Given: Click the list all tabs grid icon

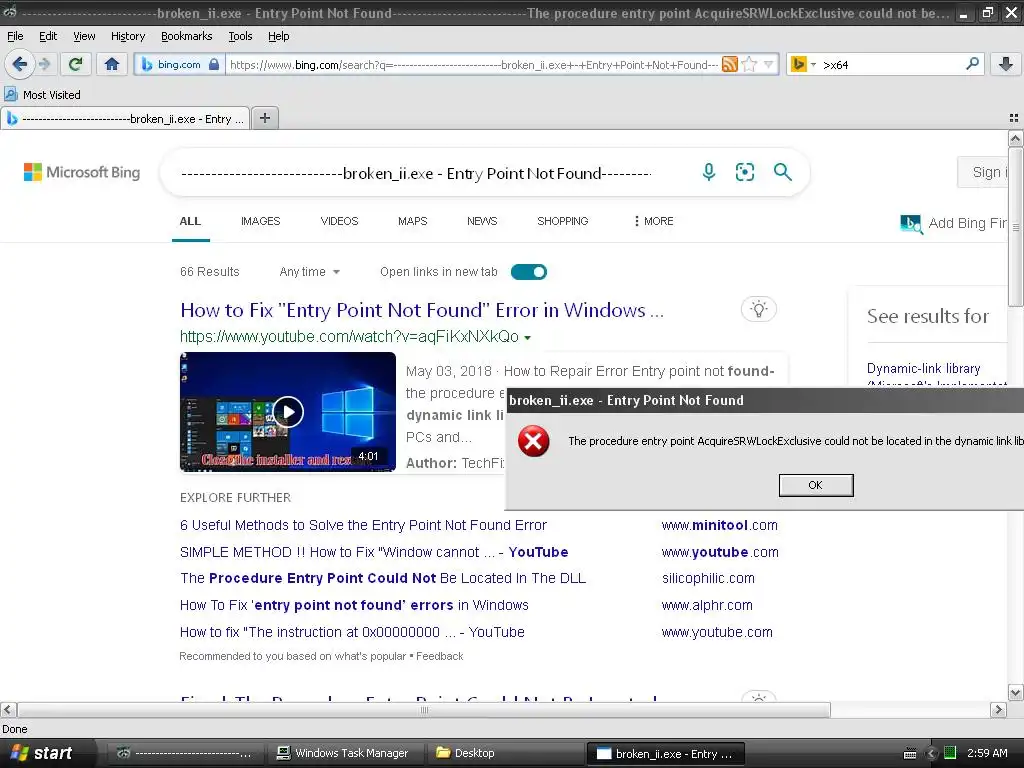Looking at the screenshot, I should [1014, 118].
